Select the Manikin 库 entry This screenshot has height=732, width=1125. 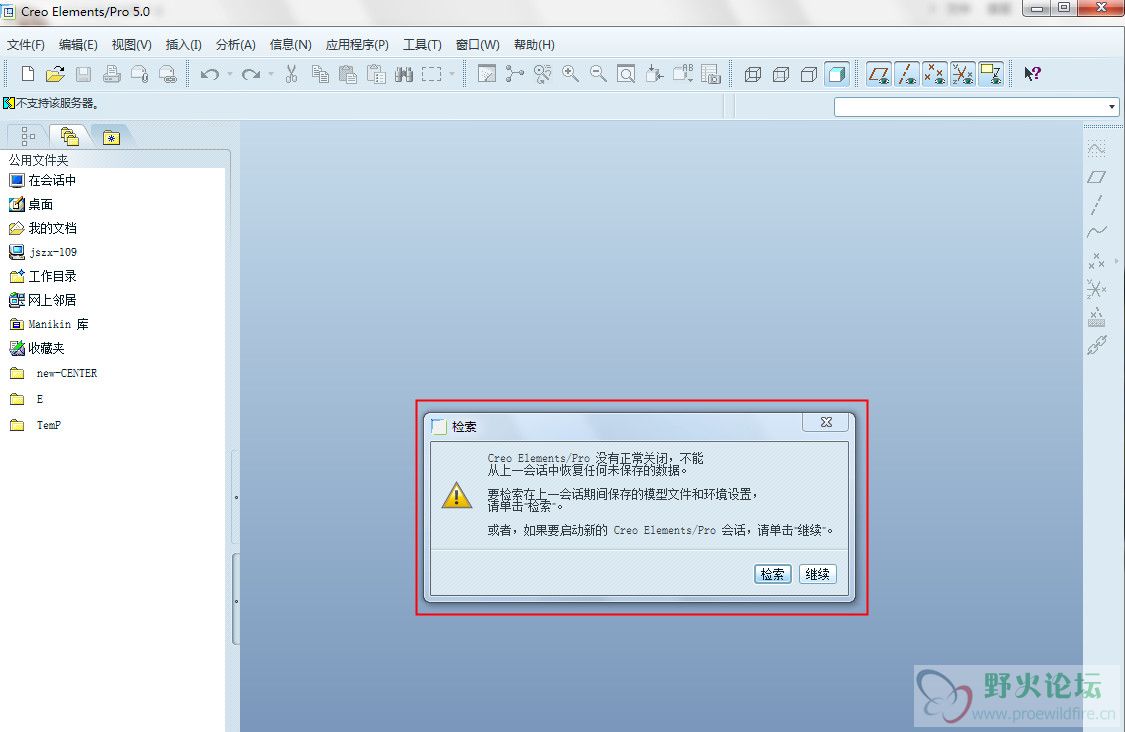click(x=49, y=324)
